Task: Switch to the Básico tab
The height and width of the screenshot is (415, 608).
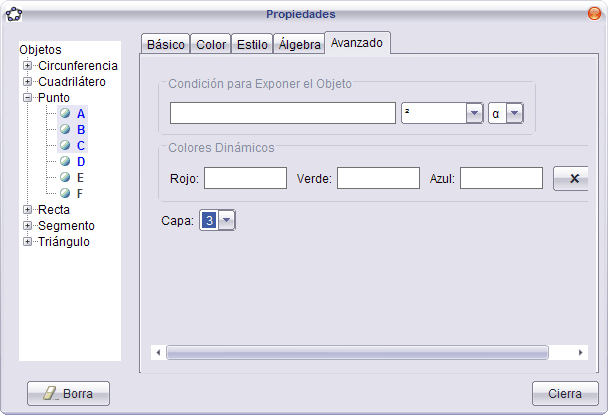Action: click(165, 45)
